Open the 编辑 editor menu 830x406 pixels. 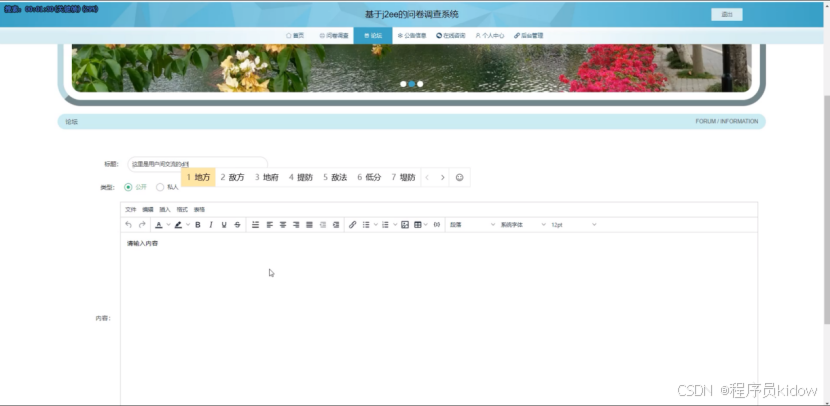point(148,210)
